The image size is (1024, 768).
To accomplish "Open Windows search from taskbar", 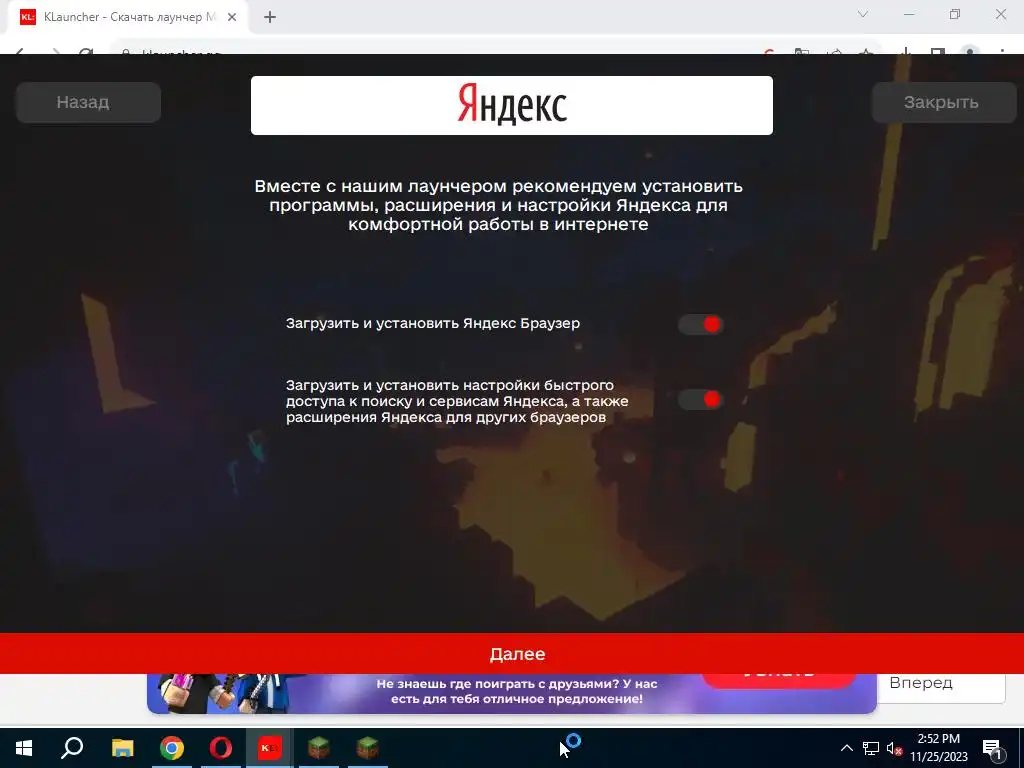I will (72, 748).
